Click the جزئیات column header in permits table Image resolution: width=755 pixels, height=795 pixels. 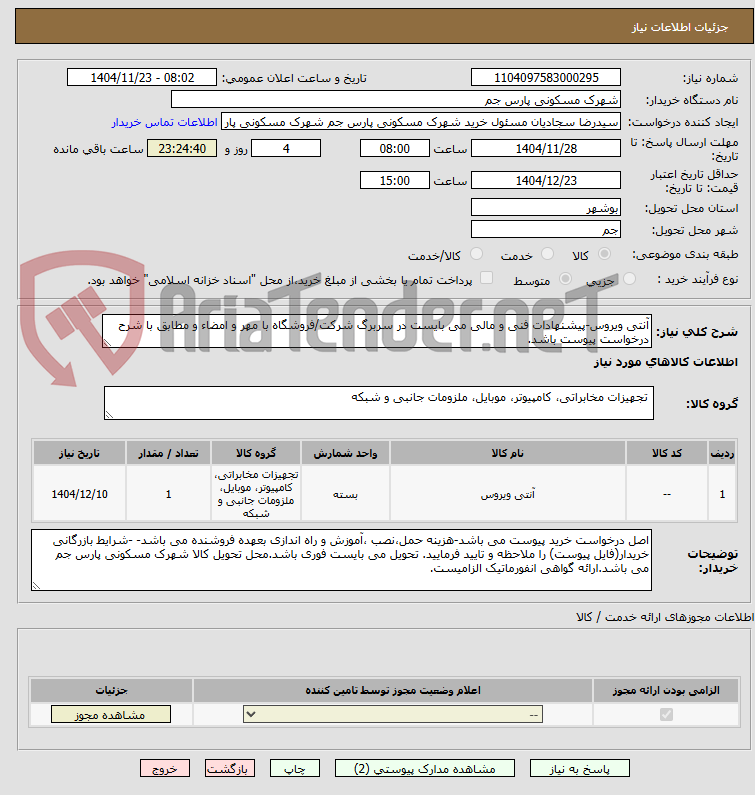pos(111,690)
